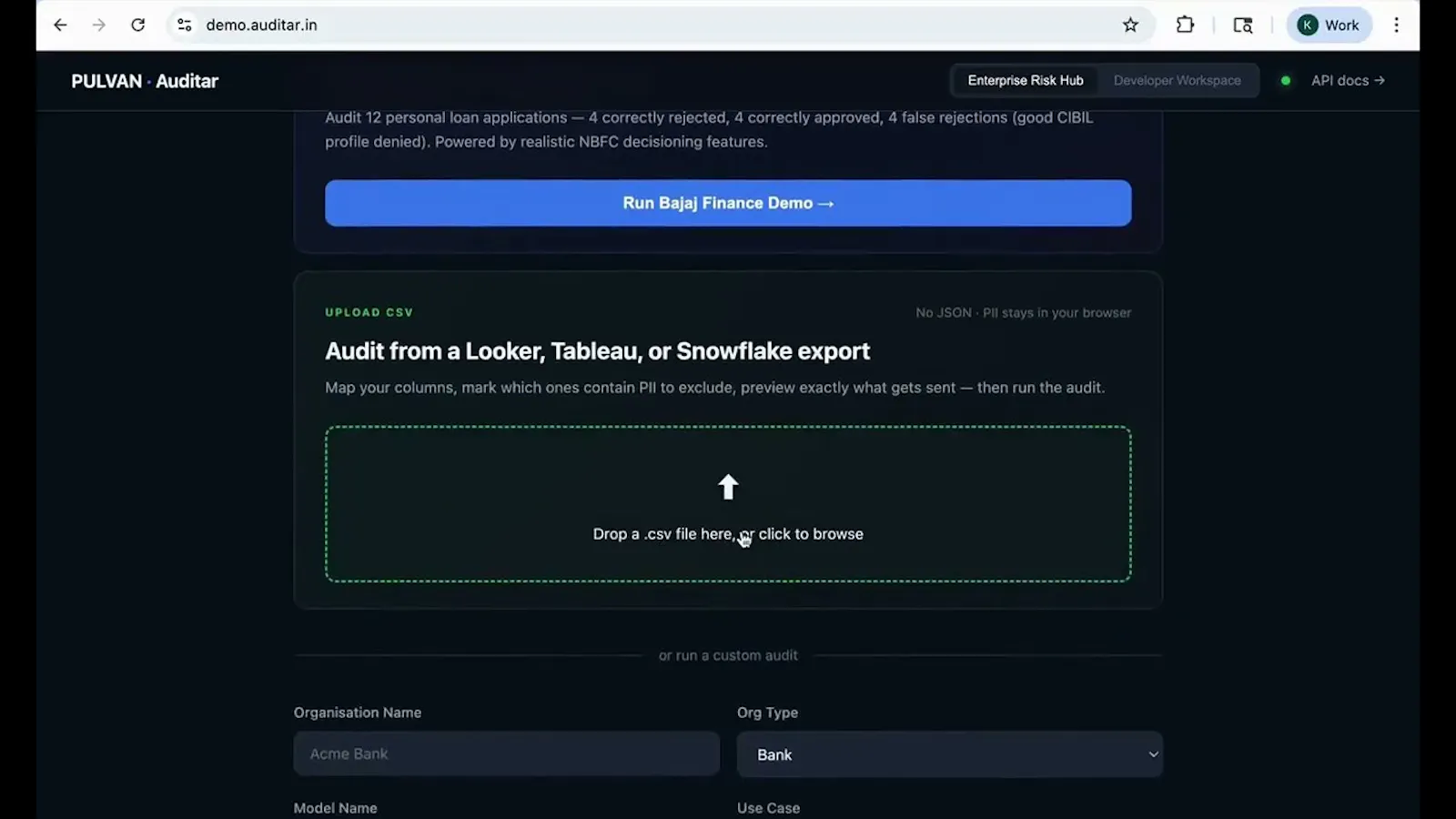Run the Bajaj Finance Demo

coord(728,203)
